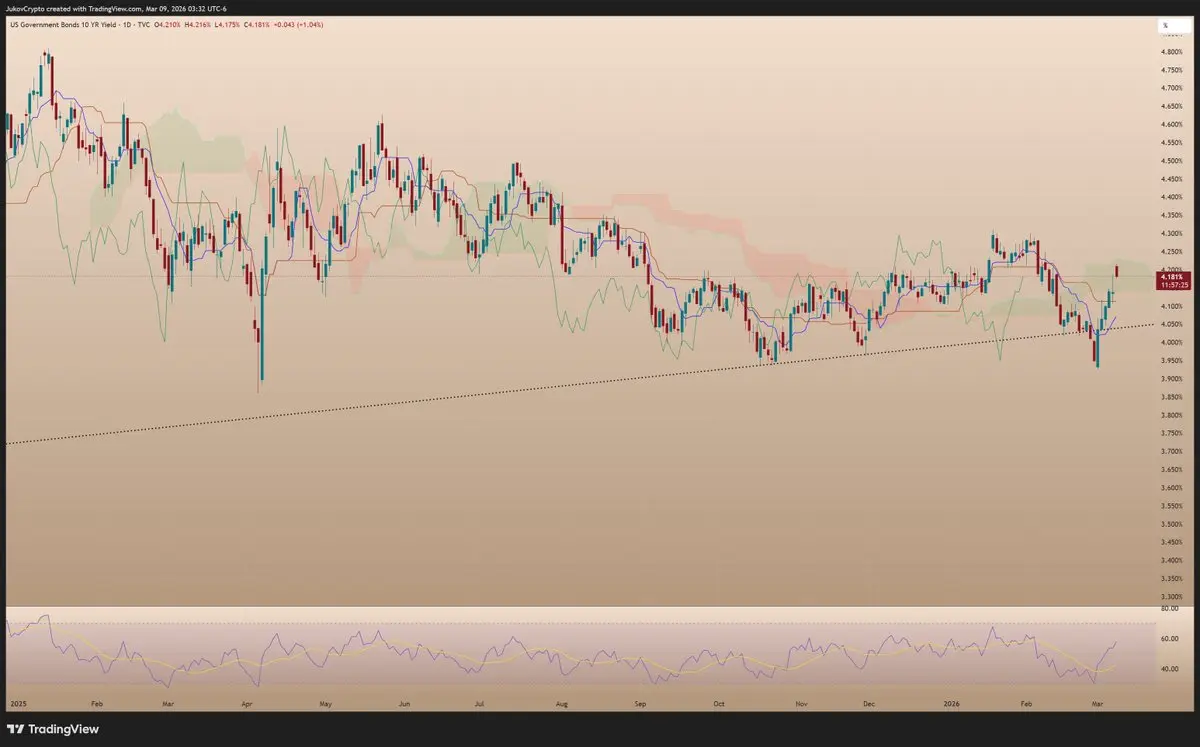Click the 3.700% price scale label
Image resolution: width=1200 pixels, height=747 pixels.
(x=1173, y=451)
